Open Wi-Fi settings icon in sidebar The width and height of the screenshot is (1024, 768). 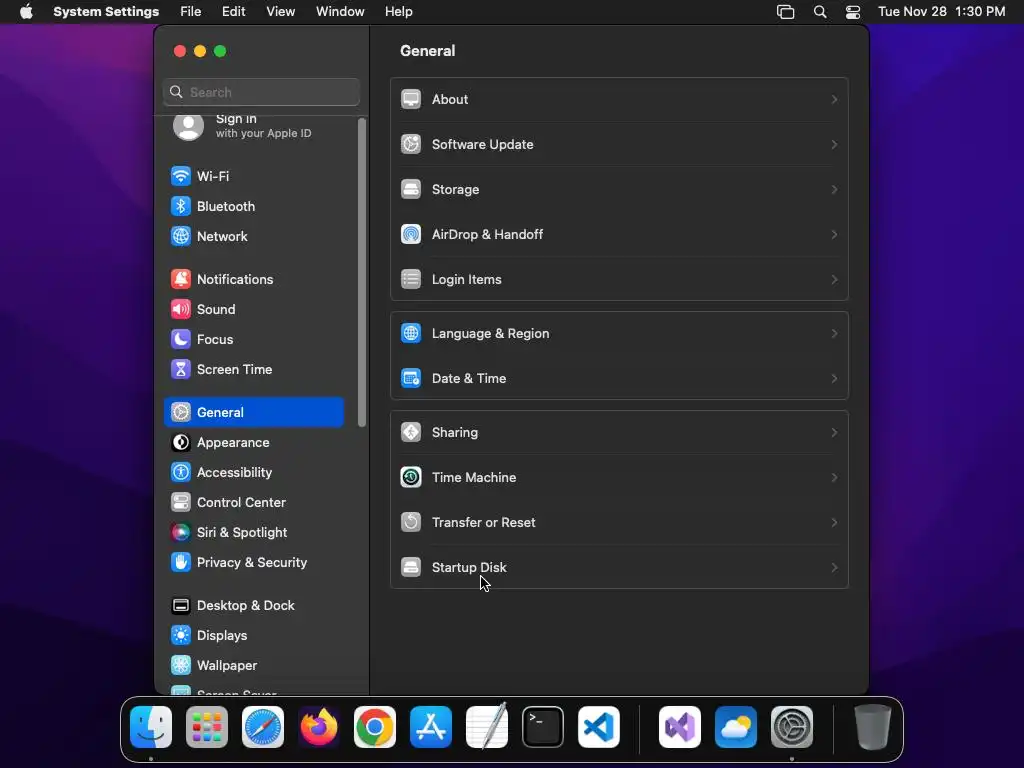(181, 176)
